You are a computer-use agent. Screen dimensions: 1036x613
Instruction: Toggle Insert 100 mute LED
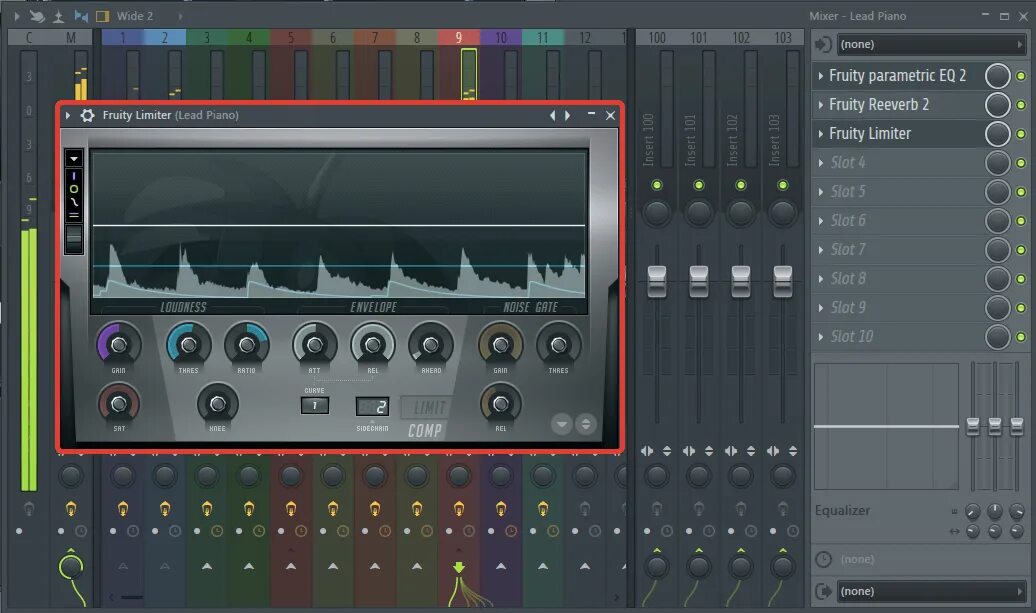coord(657,185)
